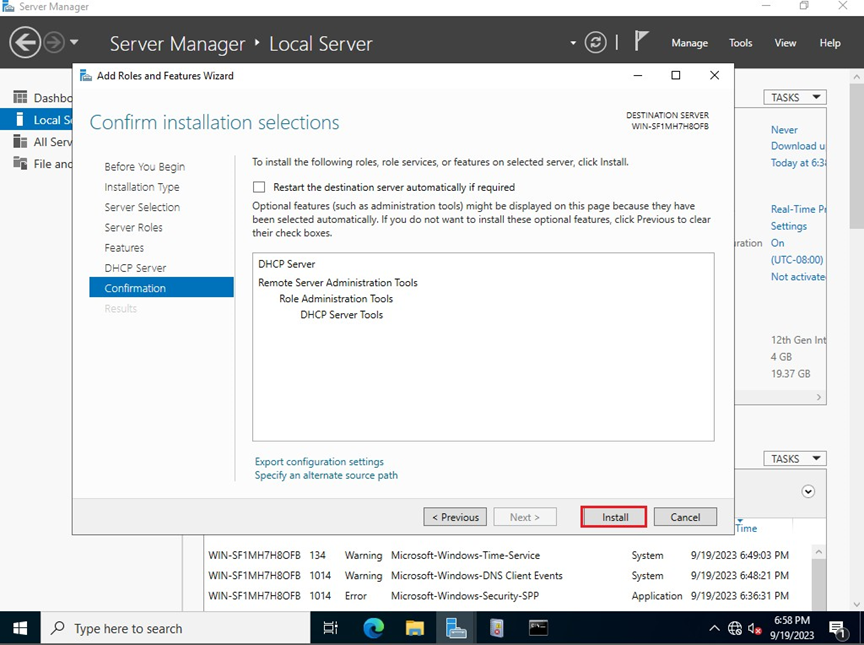864x645 pixels.
Task: Open the Notifications flag icon
Action: [640, 41]
